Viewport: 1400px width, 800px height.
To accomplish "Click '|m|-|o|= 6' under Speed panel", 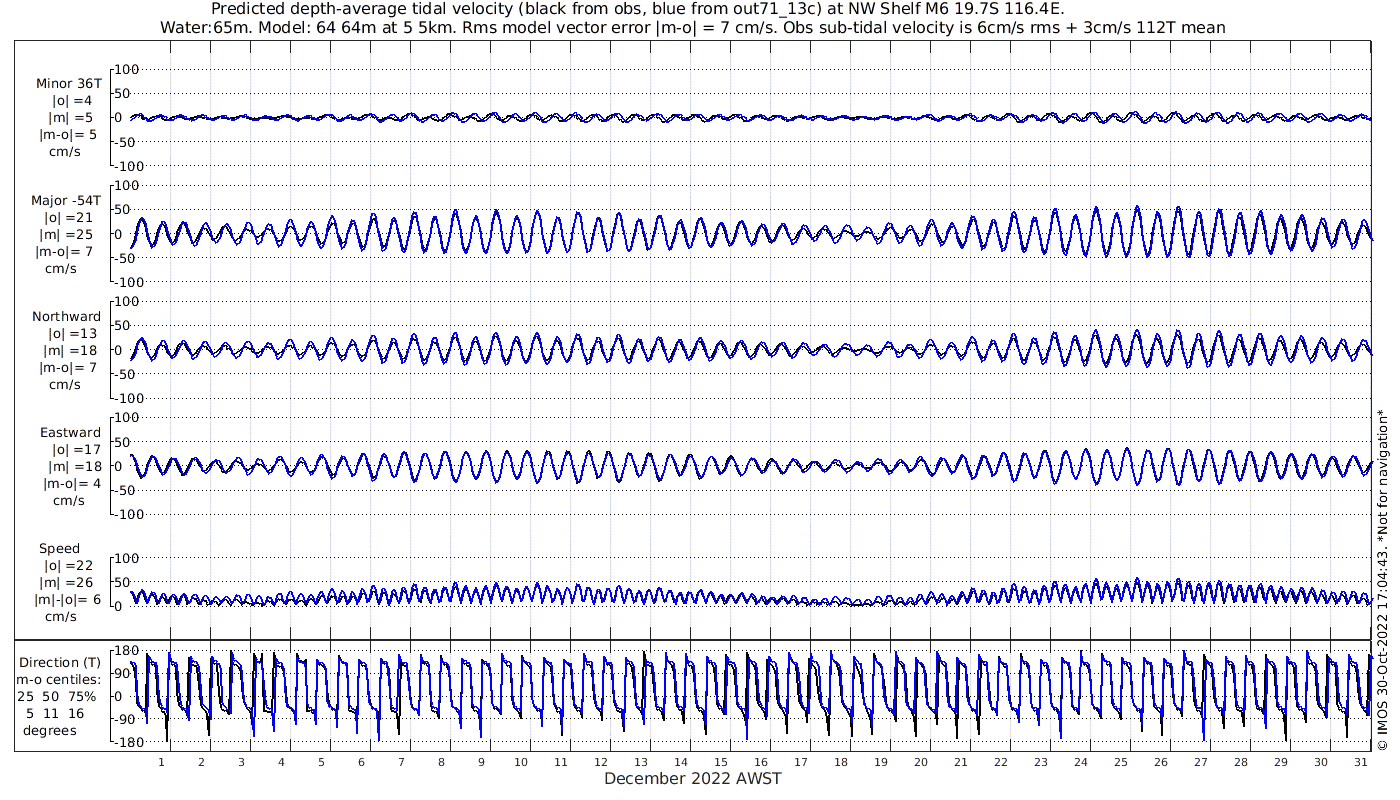I will coord(67,600).
